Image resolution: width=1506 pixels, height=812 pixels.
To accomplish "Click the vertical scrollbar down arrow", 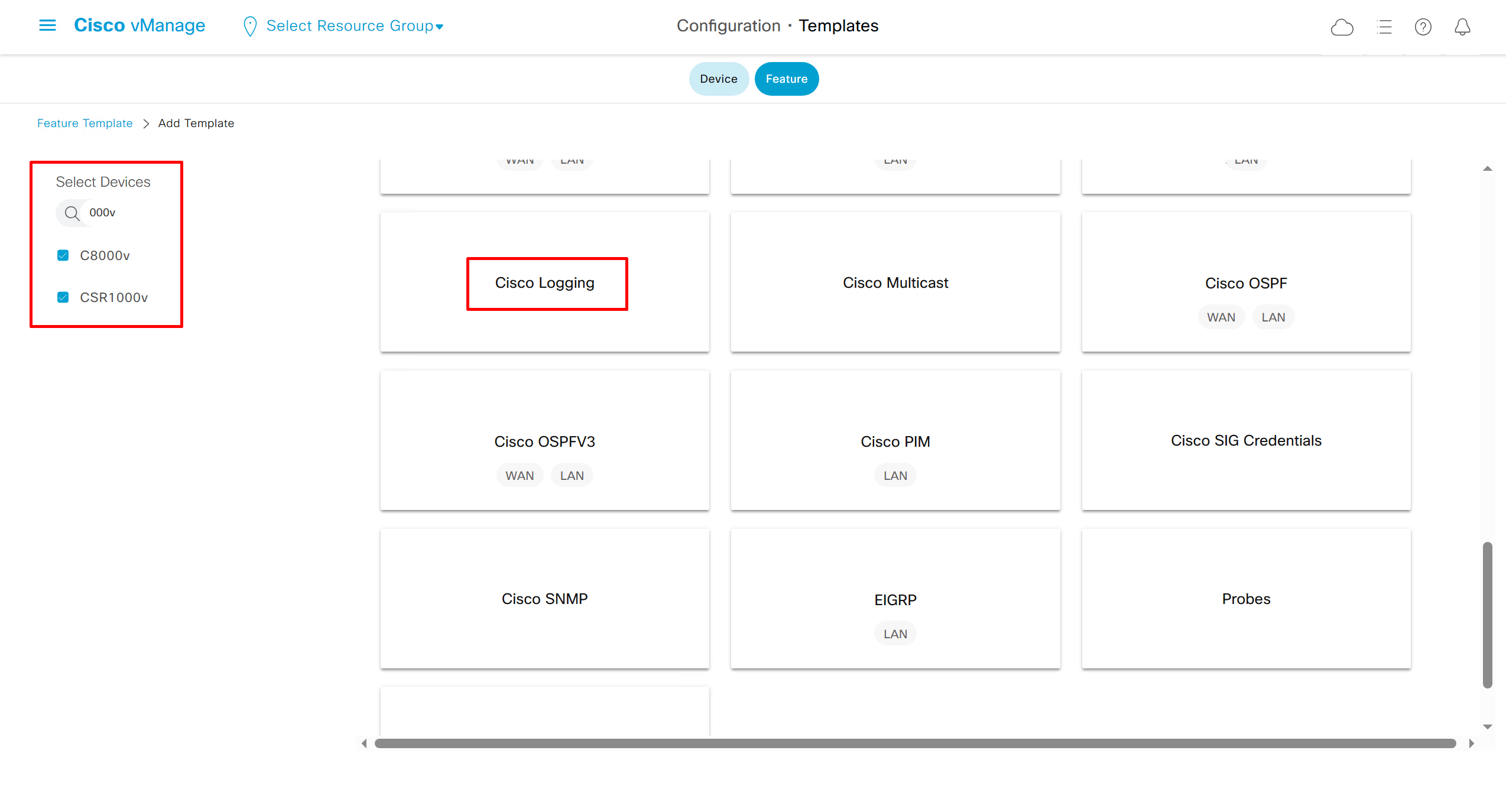I will click(x=1488, y=727).
